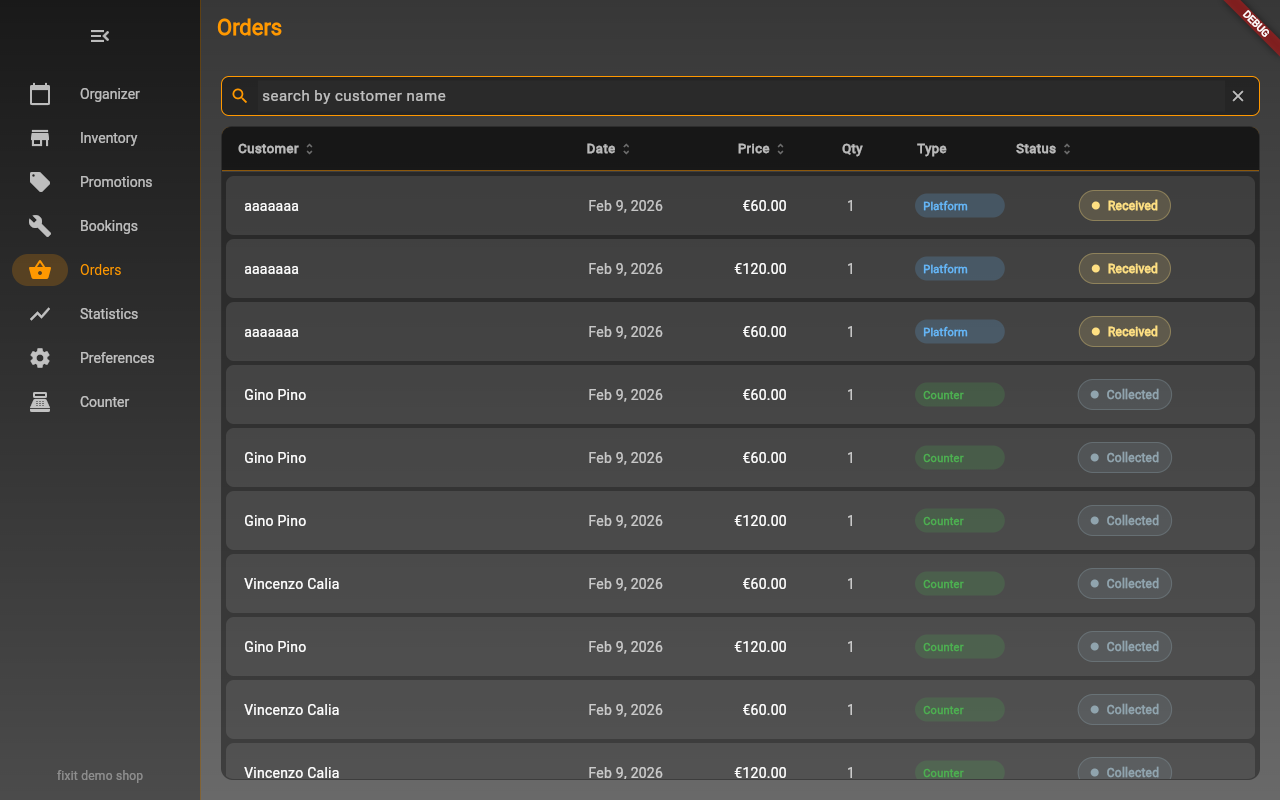Sort orders by Price column
Screen dimensions: 1280x800
(x=761, y=149)
